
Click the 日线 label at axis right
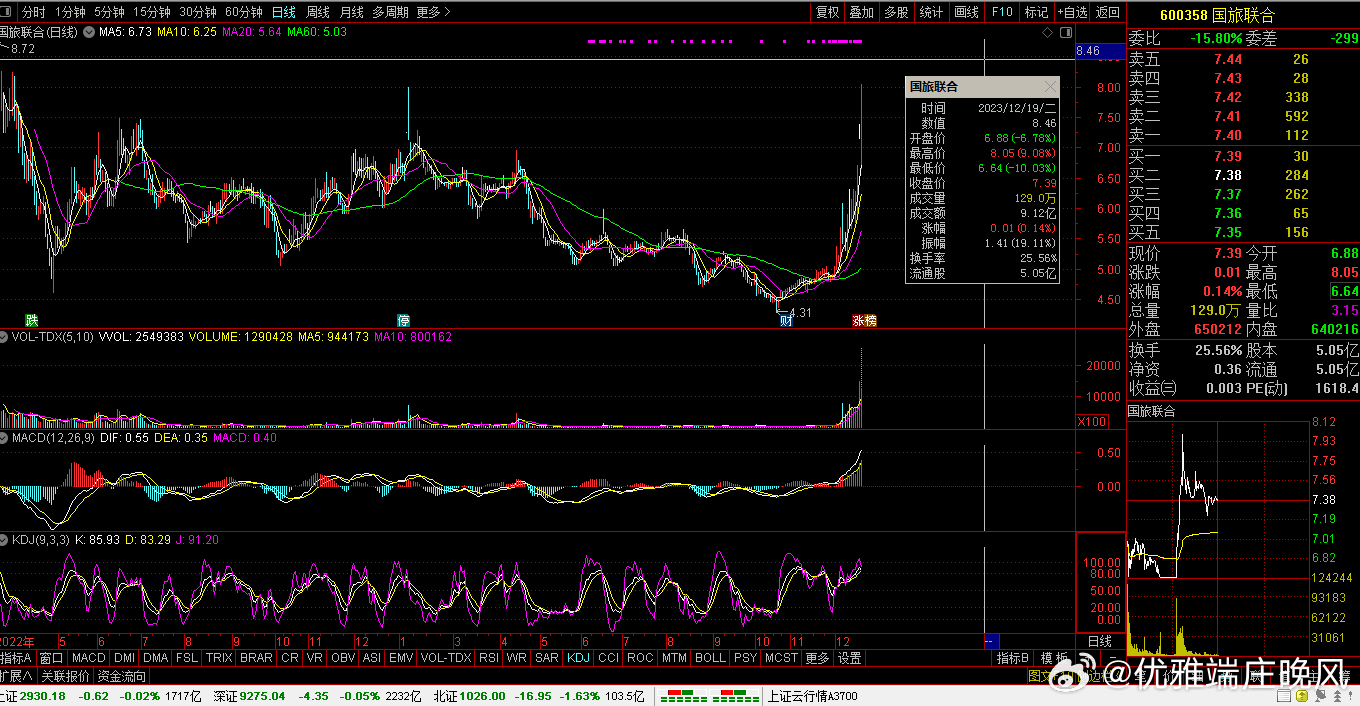tap(1100, 641)
